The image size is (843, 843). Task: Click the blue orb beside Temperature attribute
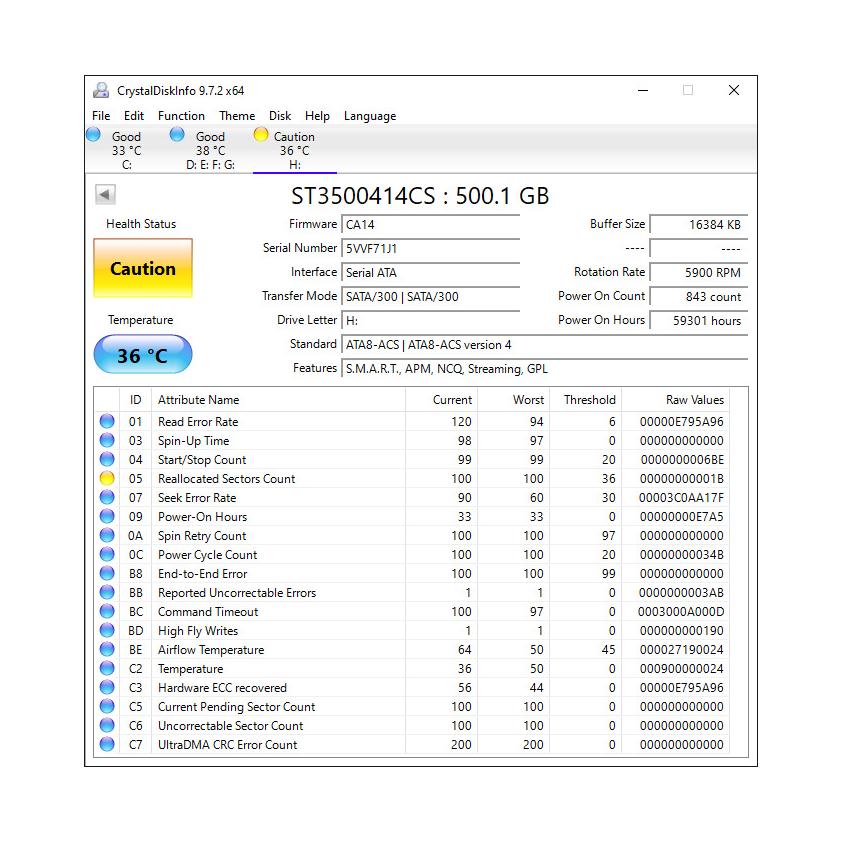point(107,669)
